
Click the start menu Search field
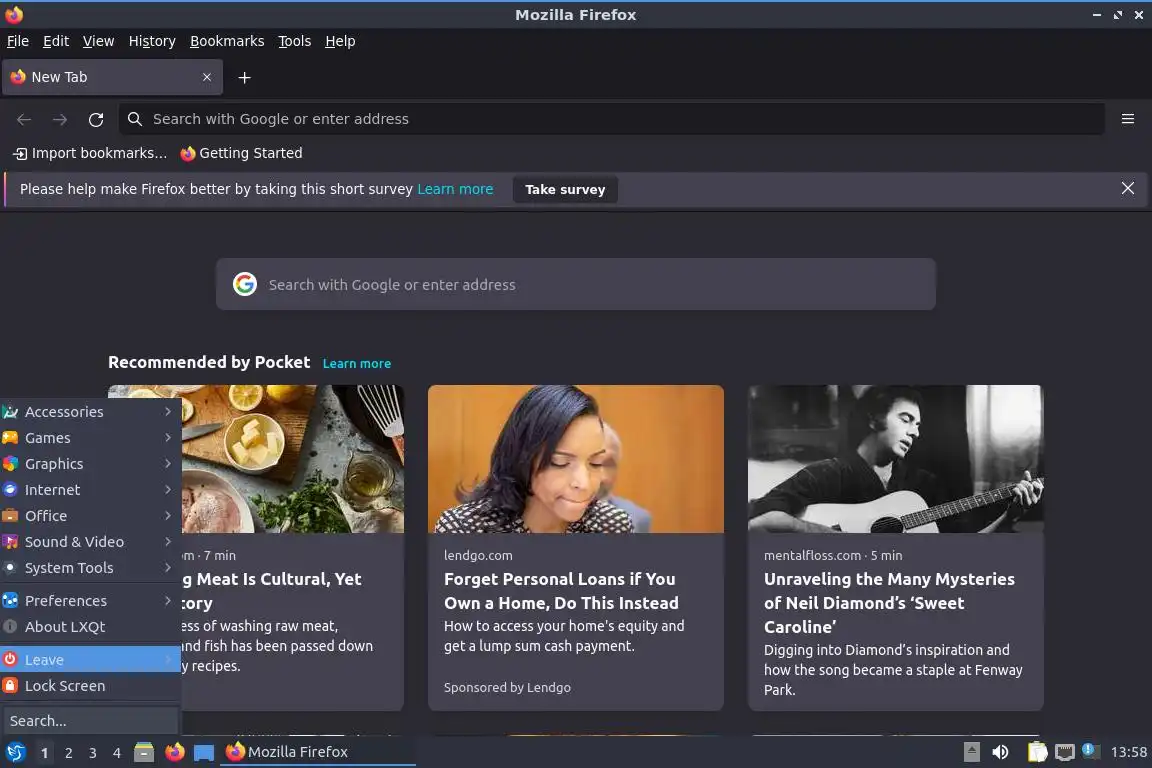pos(90,720)
